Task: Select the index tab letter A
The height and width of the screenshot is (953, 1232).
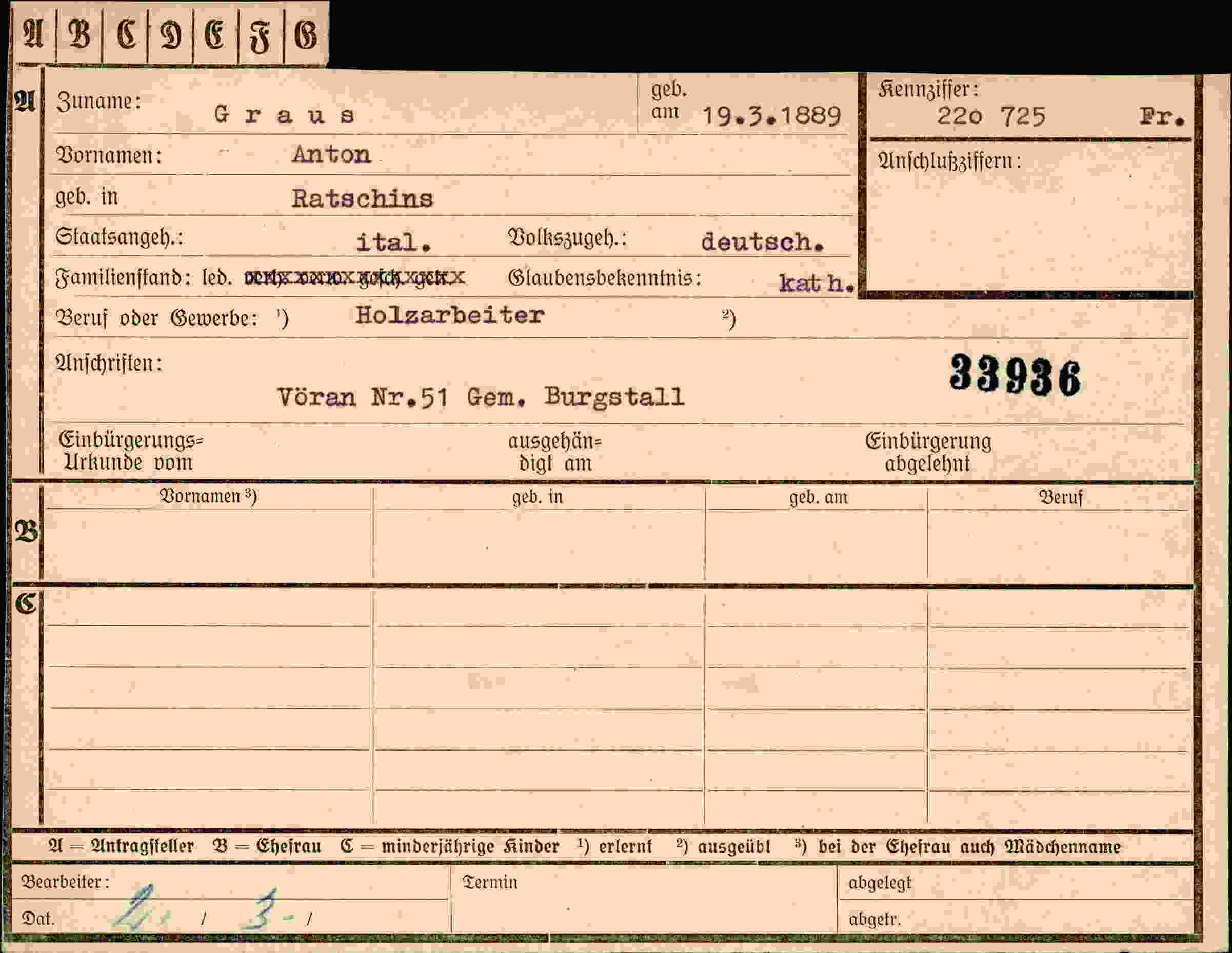Action: tap(33, 34)
